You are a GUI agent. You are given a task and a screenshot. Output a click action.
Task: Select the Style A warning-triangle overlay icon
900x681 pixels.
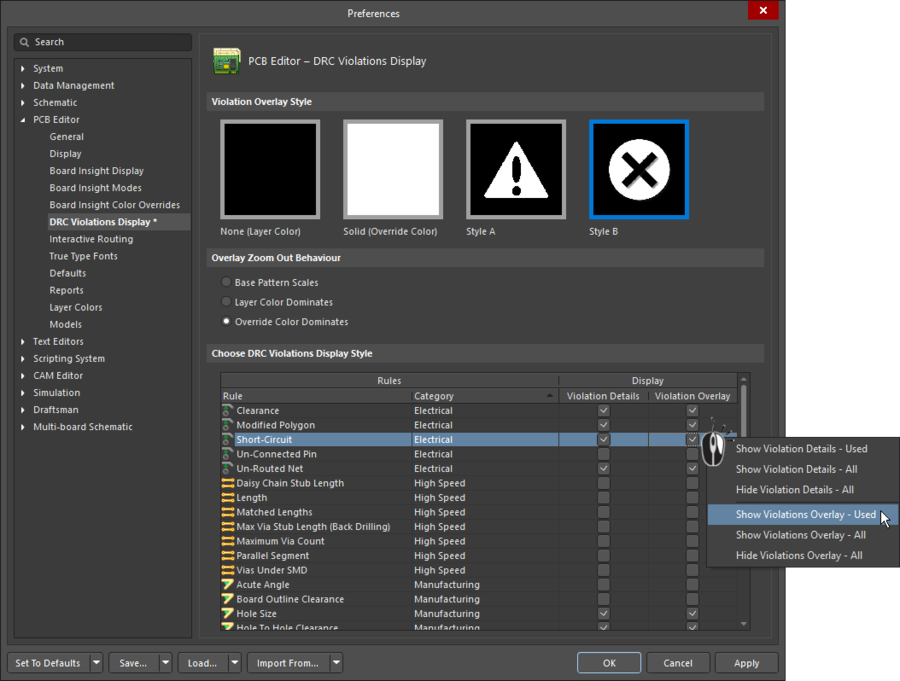(x=515, y=170)
